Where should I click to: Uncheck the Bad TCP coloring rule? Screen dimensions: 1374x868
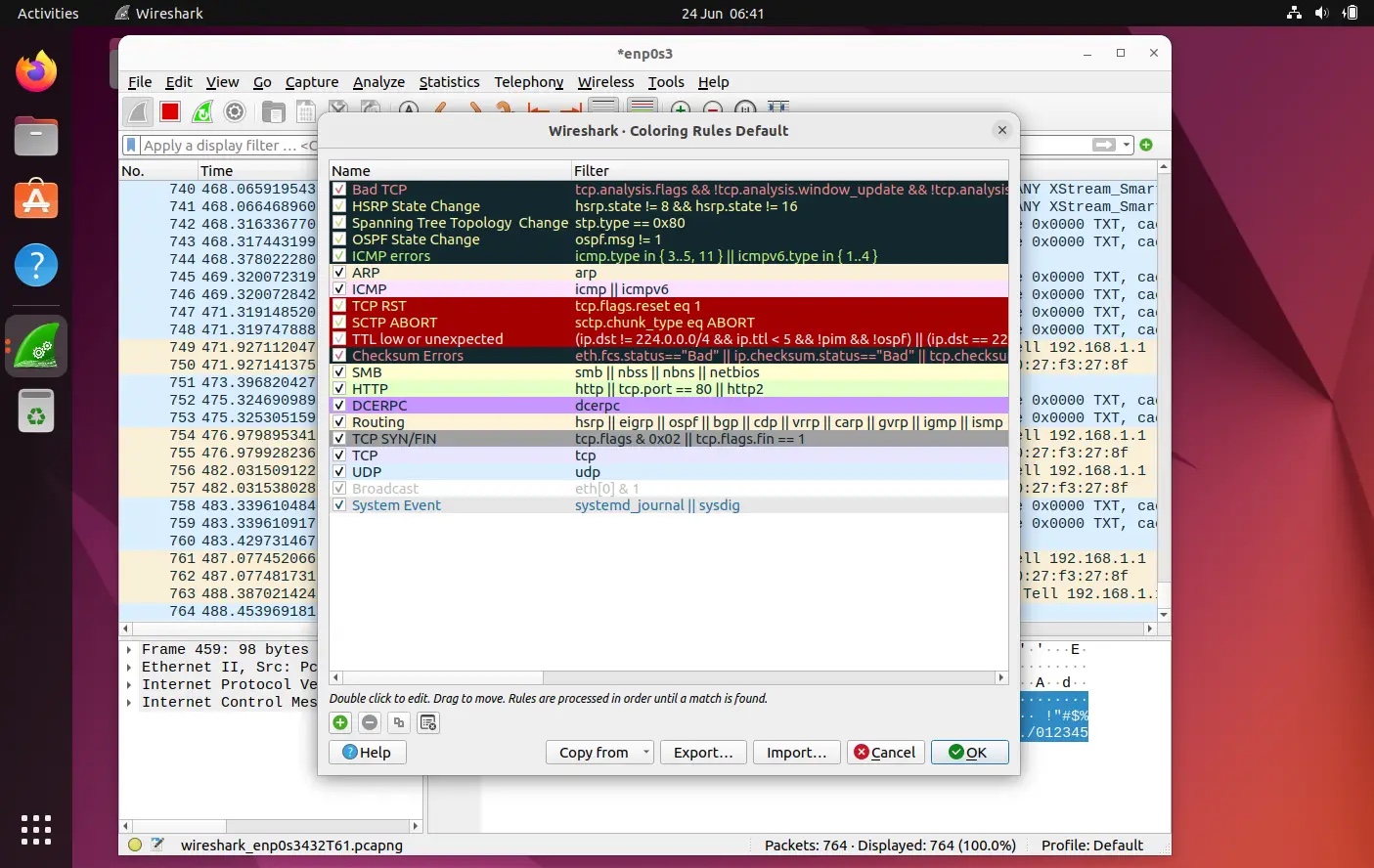coord(339,189)
